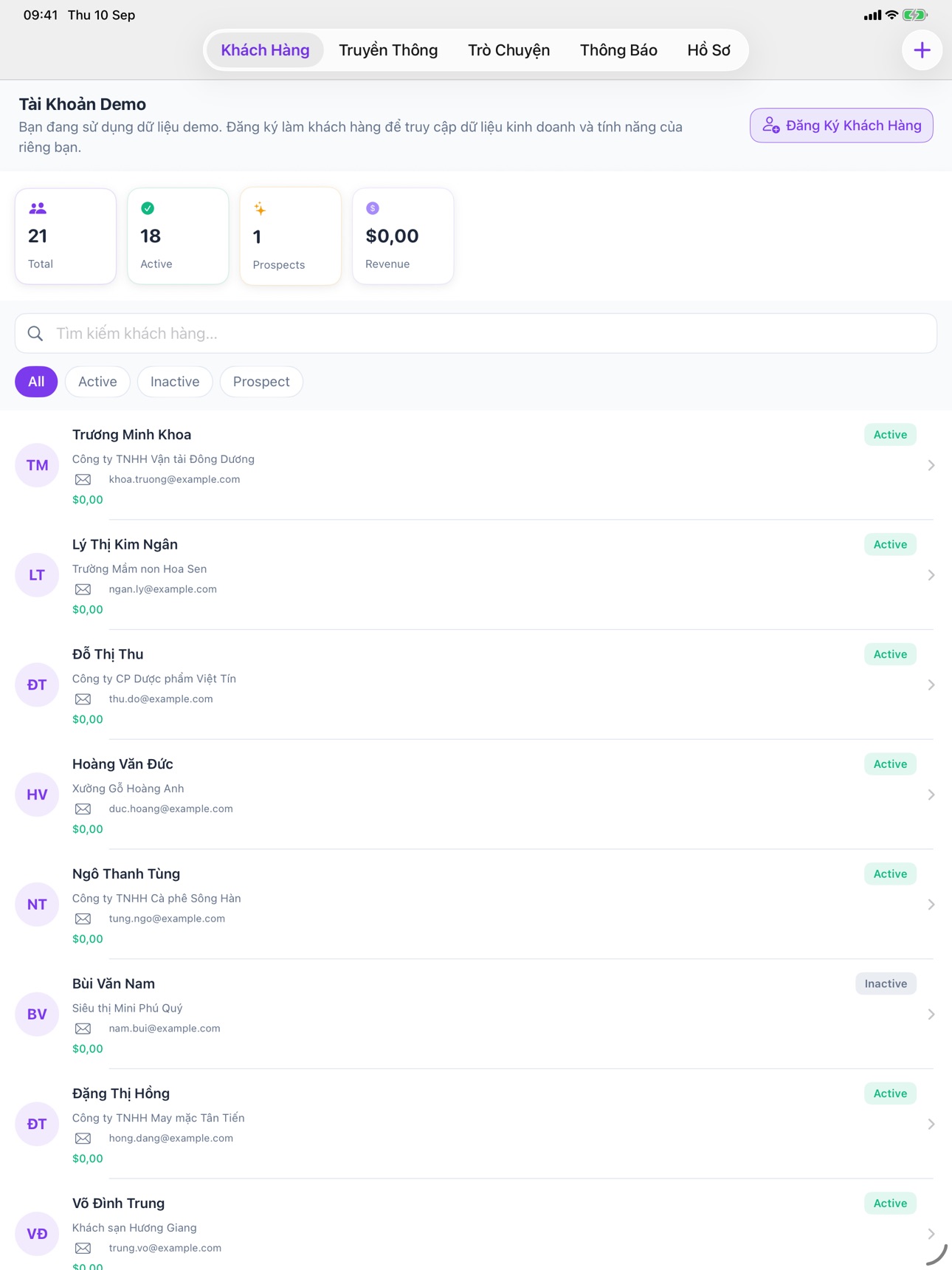Tap the plus add button
This screenshot has width=952, height=1270.
pos(922,50)
